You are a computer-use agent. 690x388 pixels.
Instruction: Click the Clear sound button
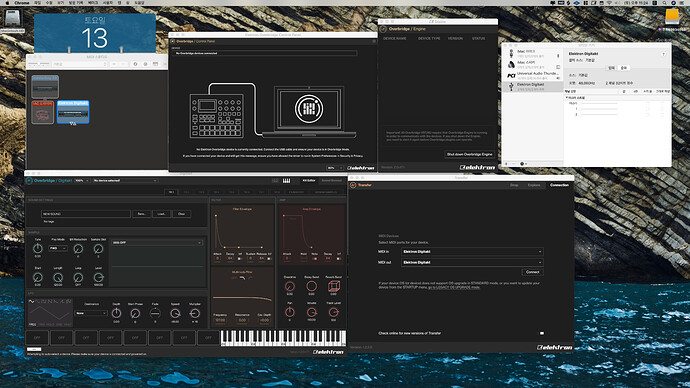click(x=181, y=214)
